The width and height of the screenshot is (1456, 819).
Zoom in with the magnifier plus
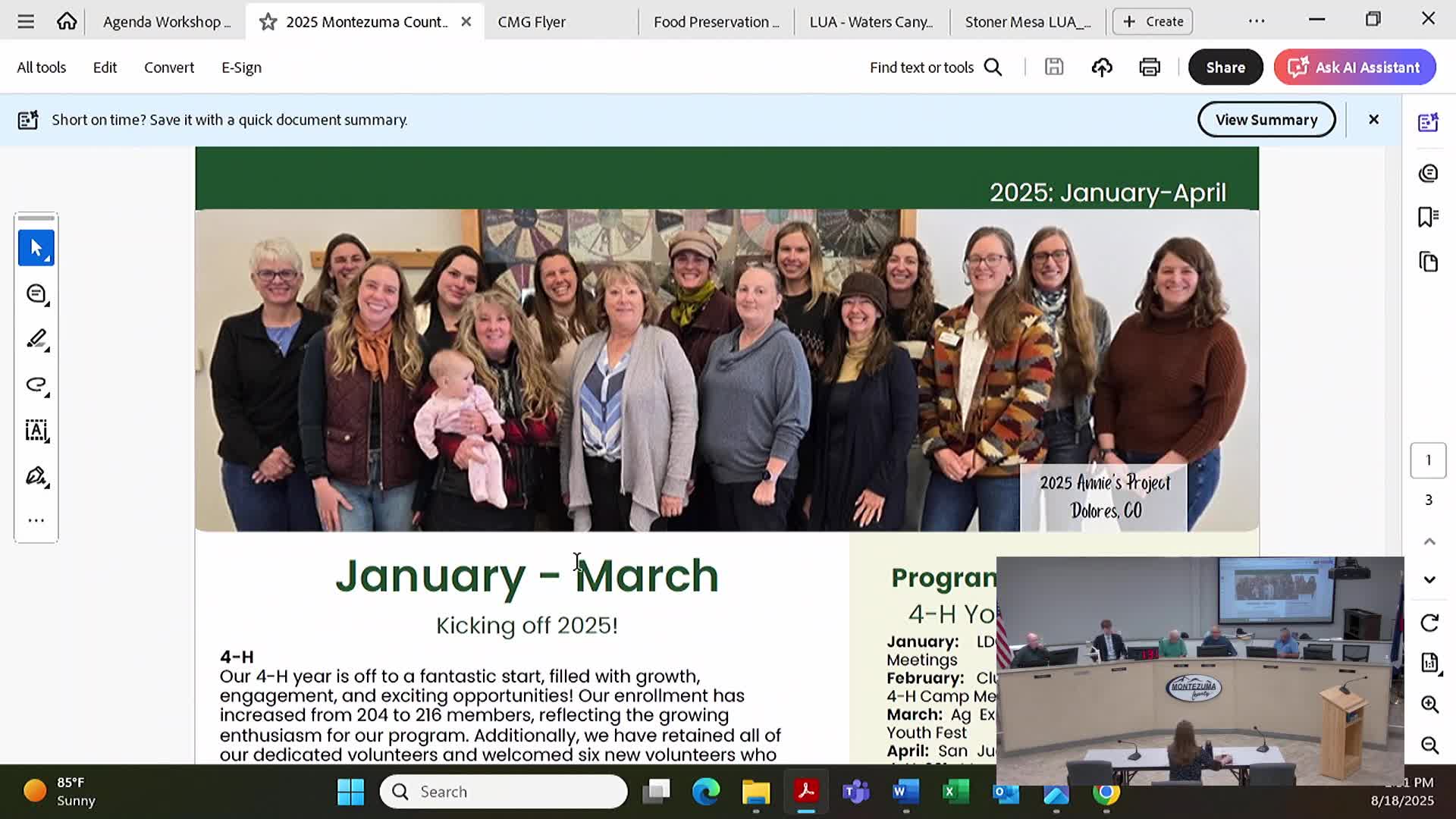[1429, 704]
